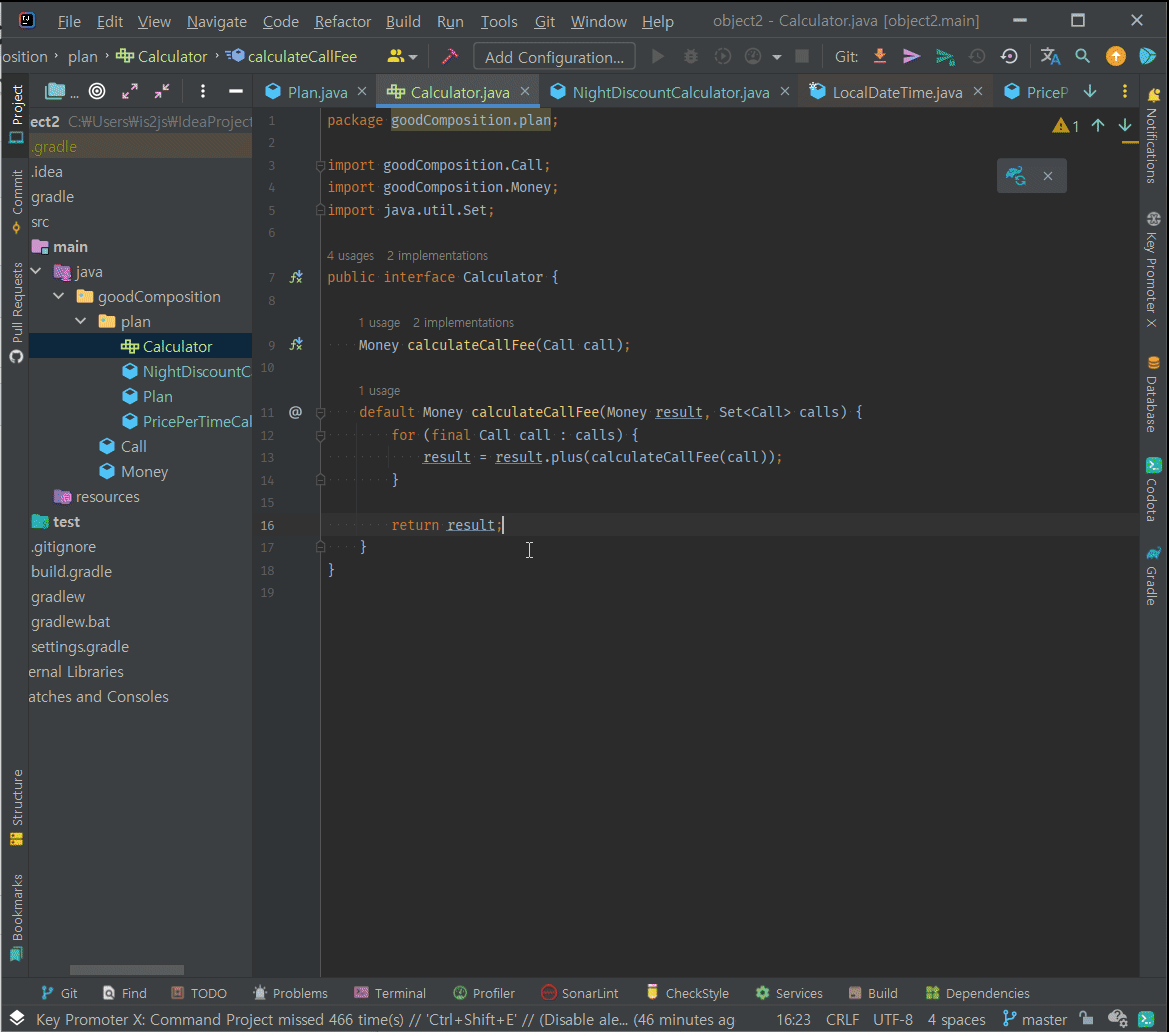Click the Add Configuration button
This screenshot has width=1169, height=1032.
(x=554, y=57)
